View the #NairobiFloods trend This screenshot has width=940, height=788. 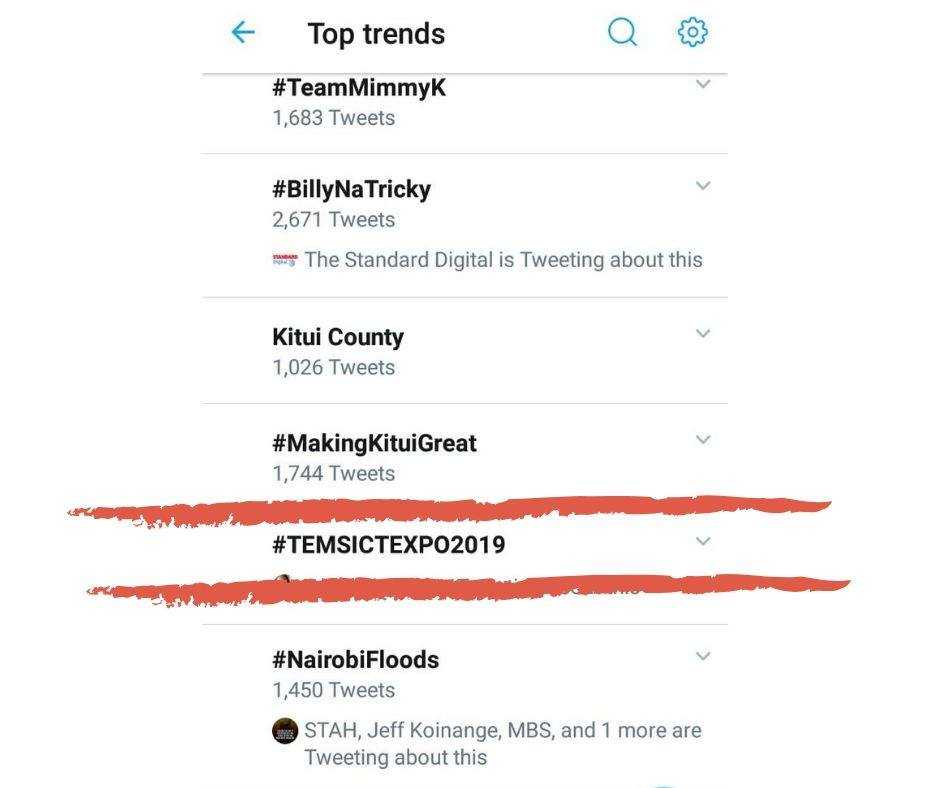[x=355, y=660]
